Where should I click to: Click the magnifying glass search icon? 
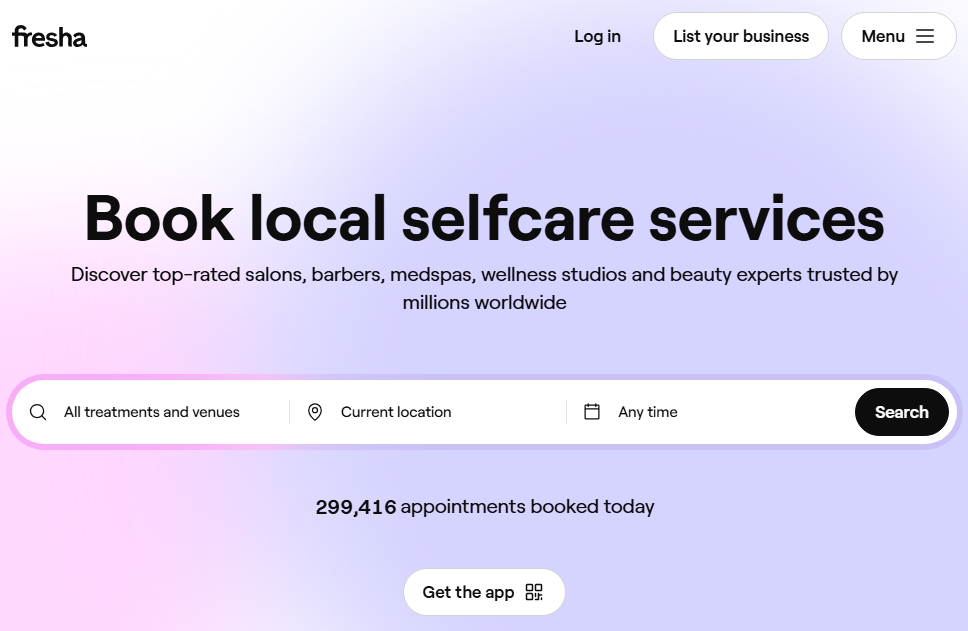pos(38,412)
